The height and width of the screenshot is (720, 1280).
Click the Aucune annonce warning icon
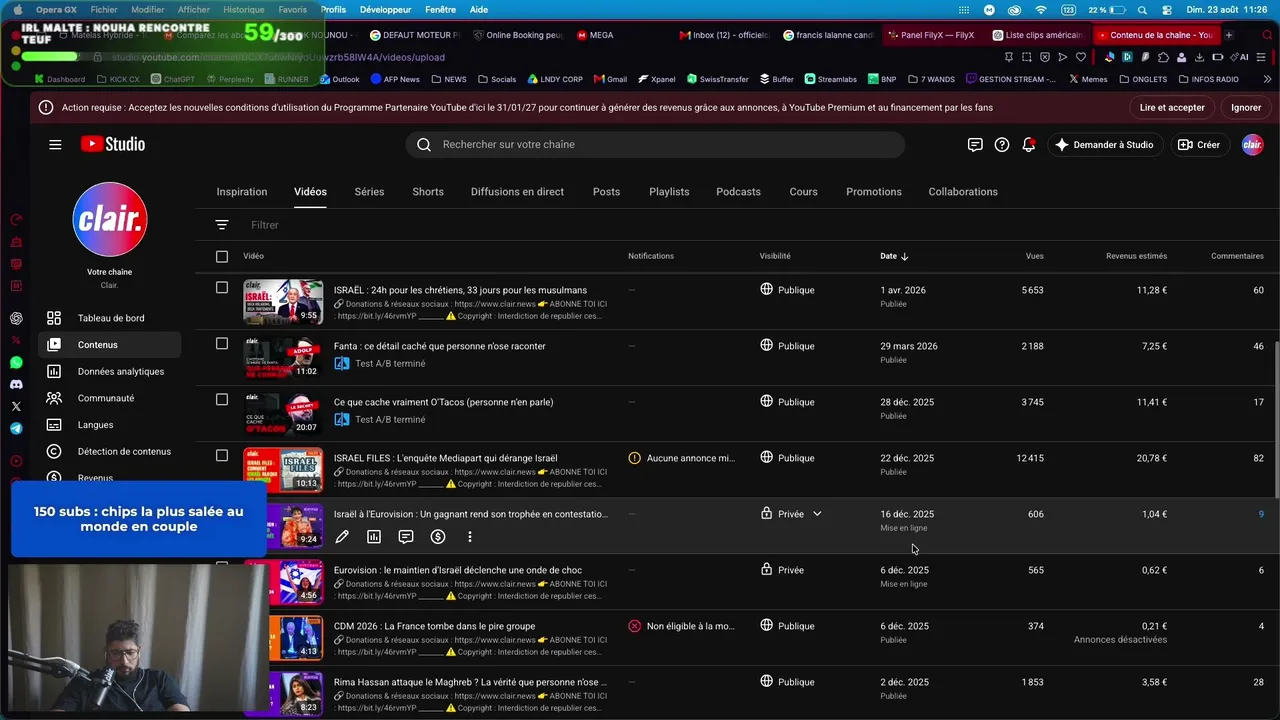[634, 458]
